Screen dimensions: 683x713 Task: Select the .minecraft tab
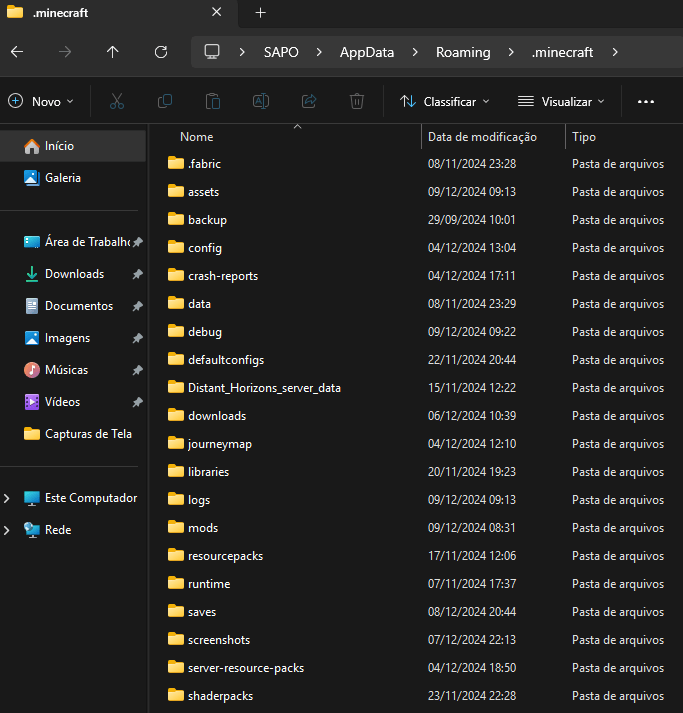(x=116, y=13)
